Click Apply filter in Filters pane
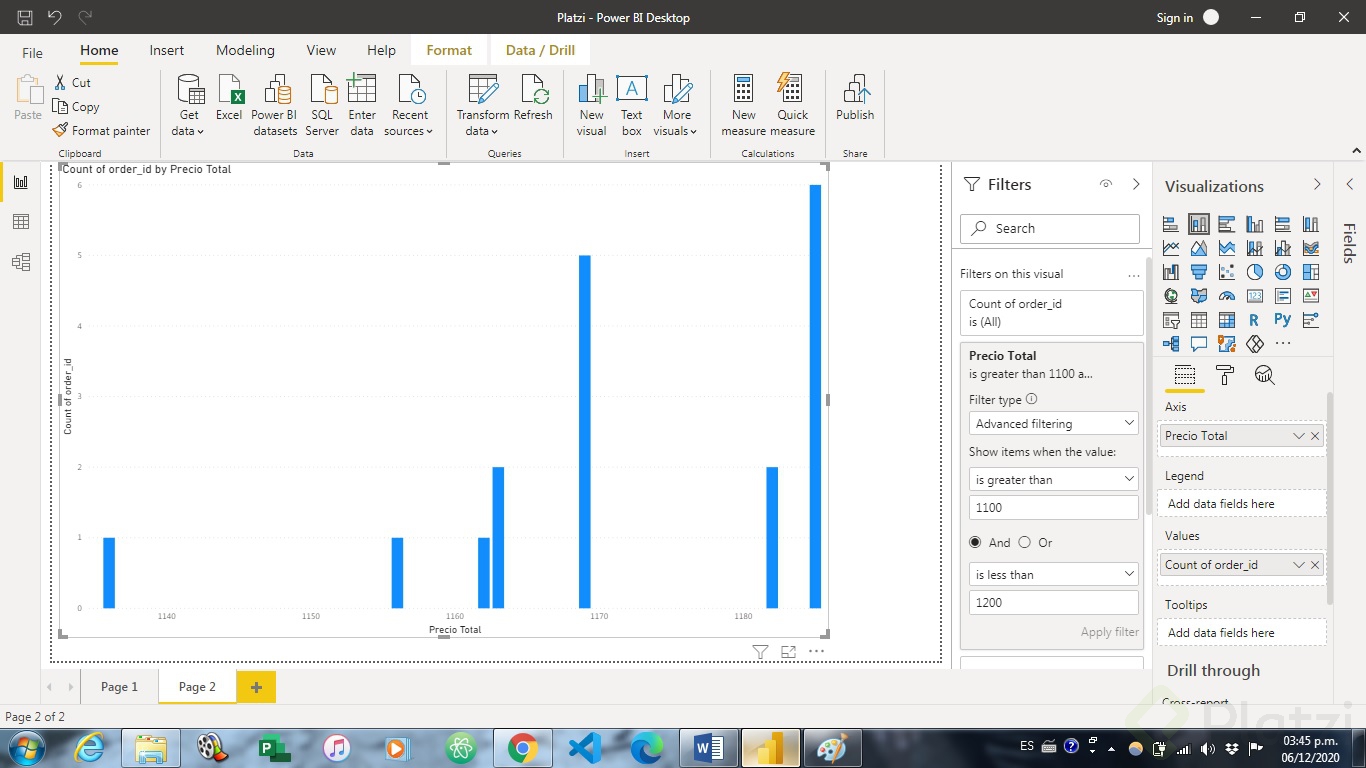Screen dimensions: 1366x768 pyautogui.click(x=1110, y=632)
